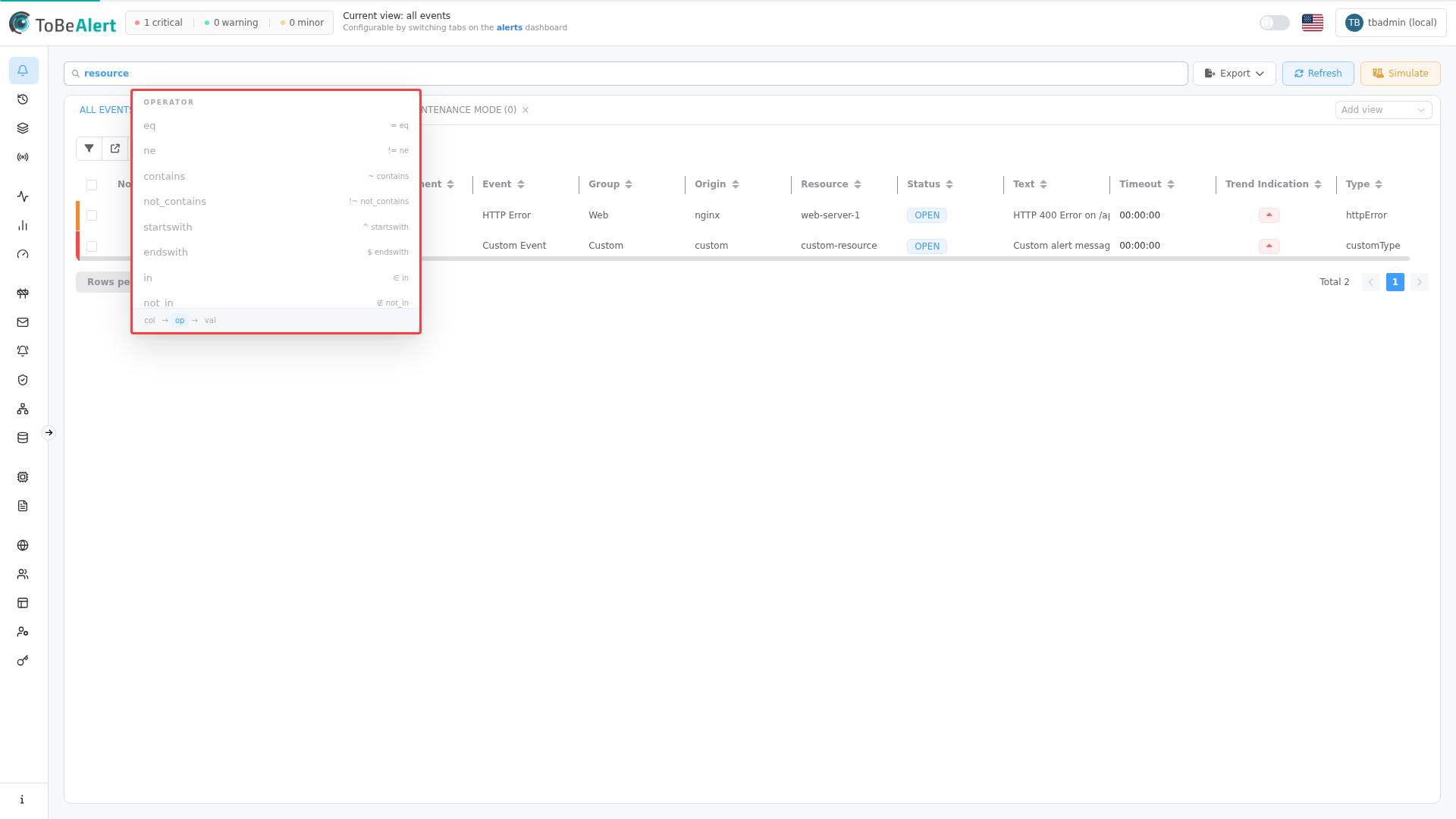This screenshot has height=819, width=1456.
Task: Click the open-in-new-window icon beside filter
Action: (115, 149)
